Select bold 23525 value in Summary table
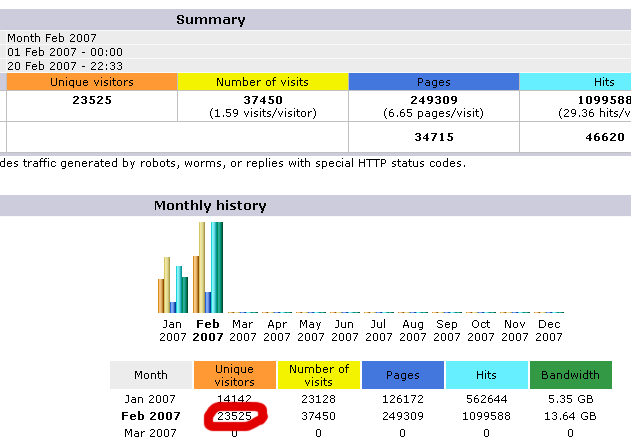This screenshot has width=631, height=442. [92, 100]
